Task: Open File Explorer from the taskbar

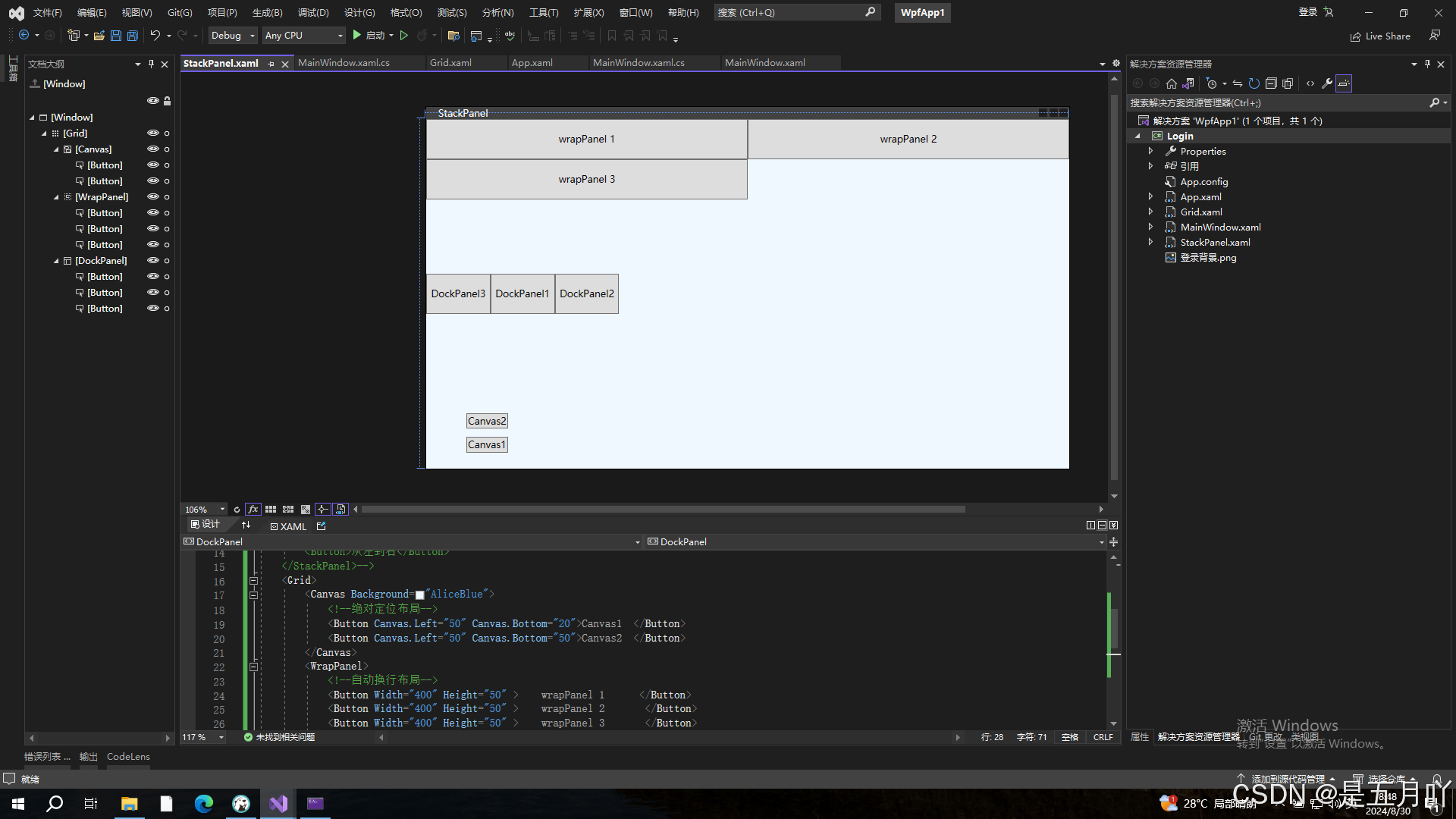Action: pyautogui.click(x=130, y=803)
